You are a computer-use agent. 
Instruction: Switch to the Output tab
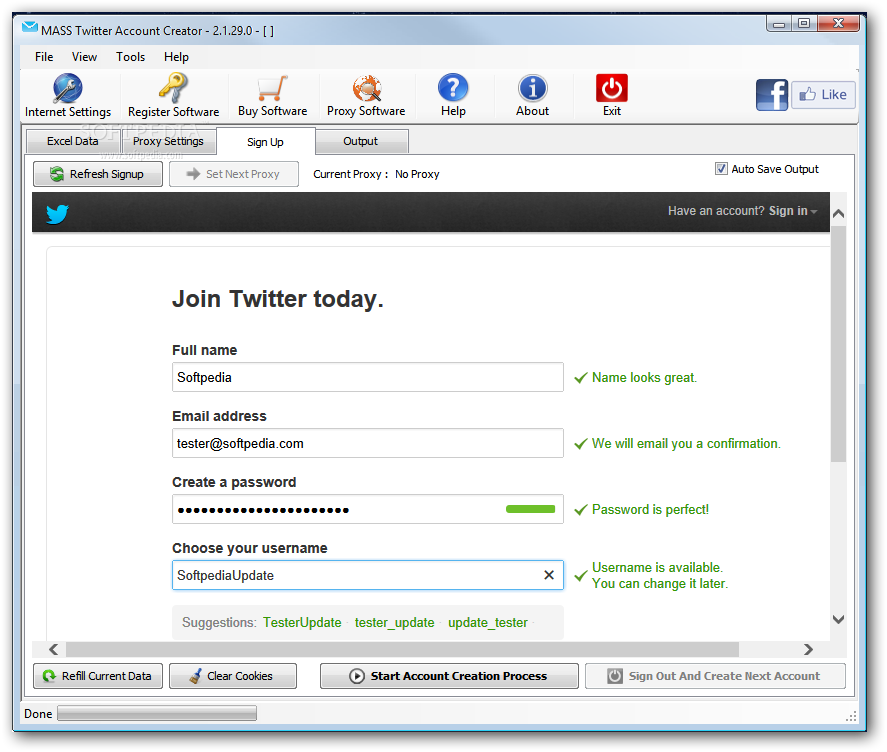(x=360, y=141)
